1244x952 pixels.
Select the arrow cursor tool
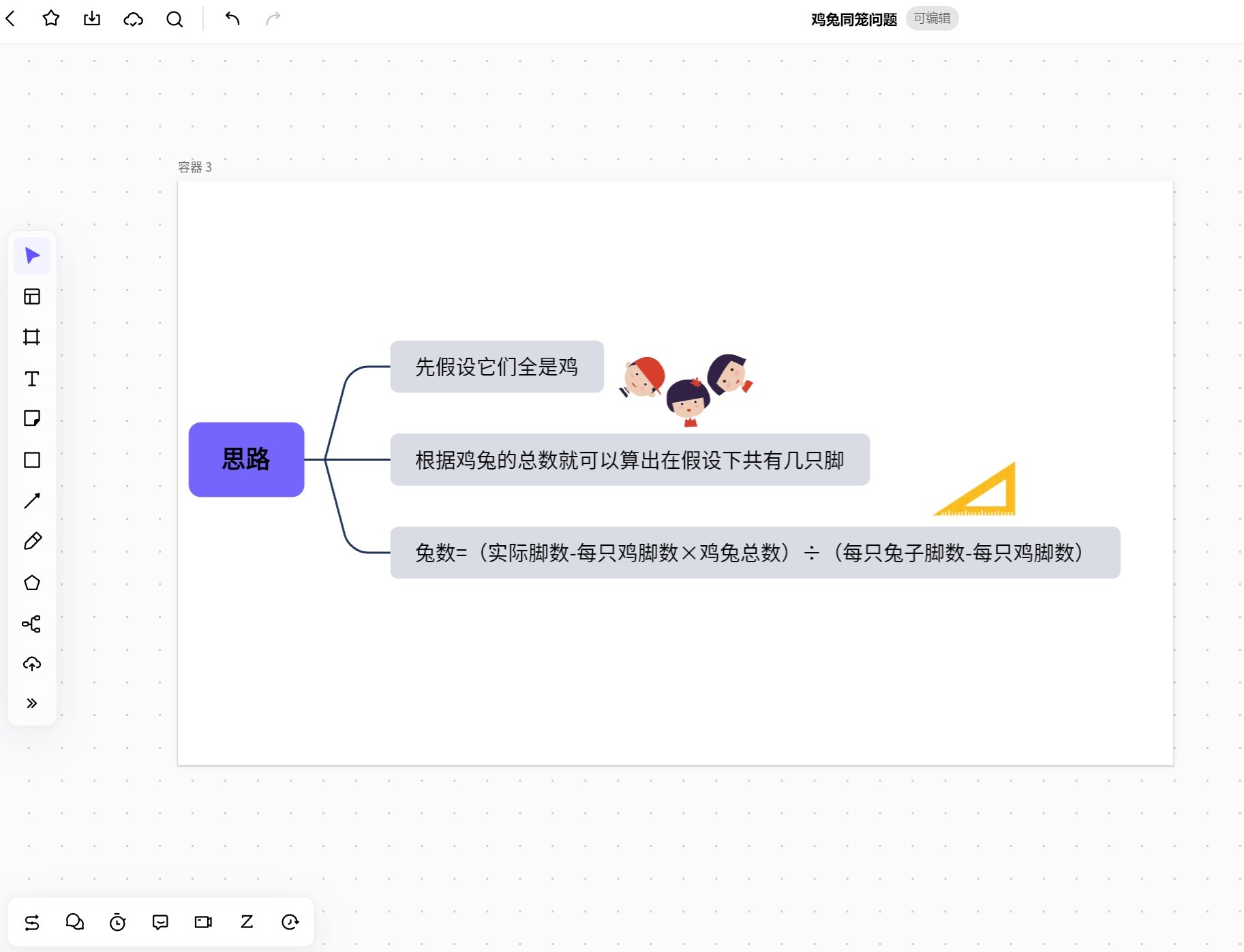(x=32, y=256)
